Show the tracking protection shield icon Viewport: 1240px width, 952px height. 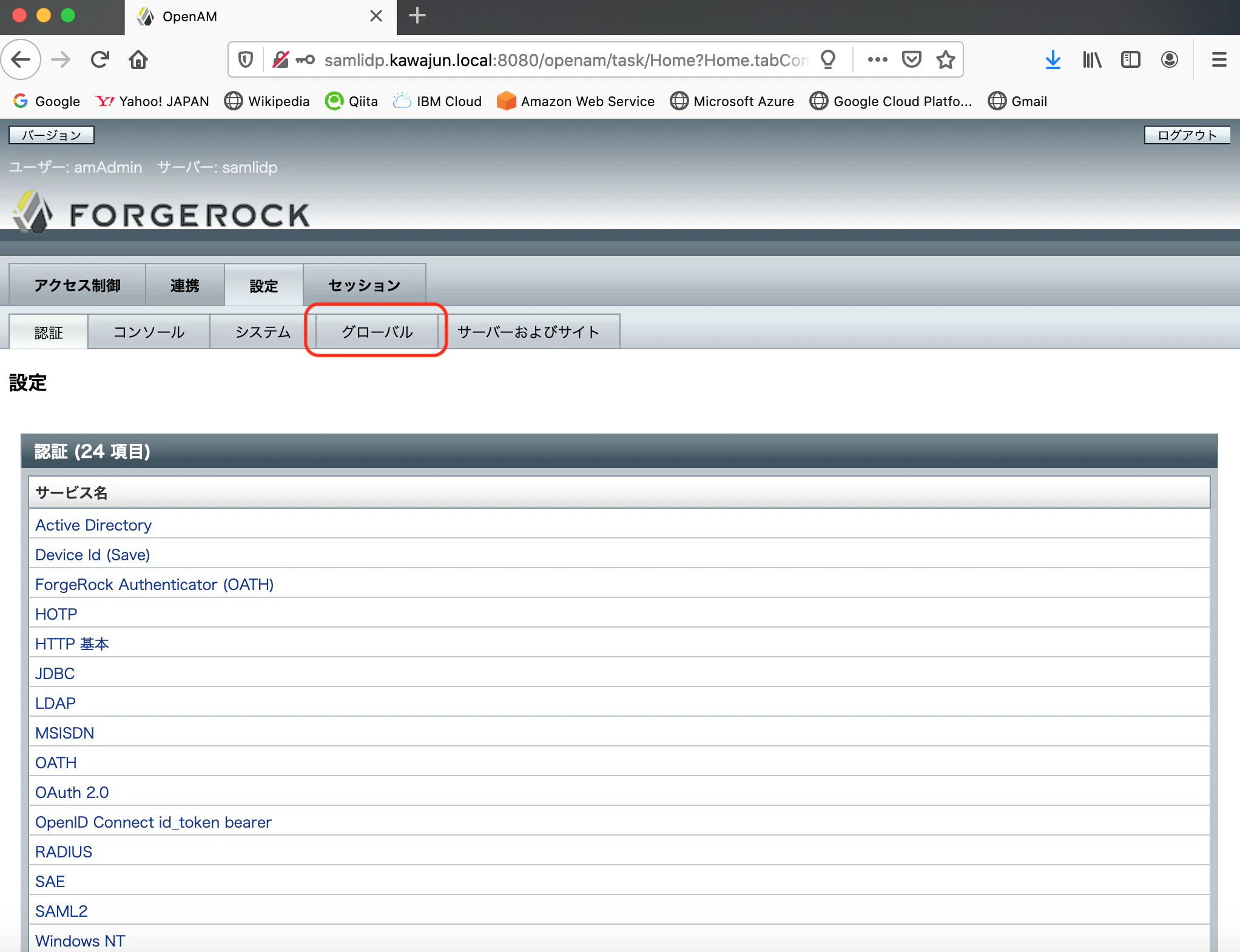(x=245, y=59)
